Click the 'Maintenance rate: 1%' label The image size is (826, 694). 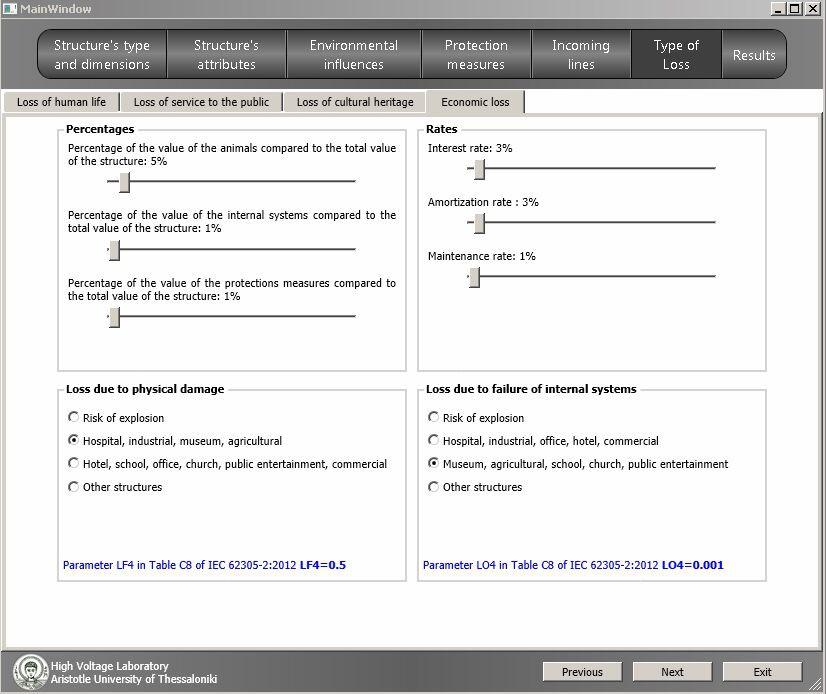[481, 256]
